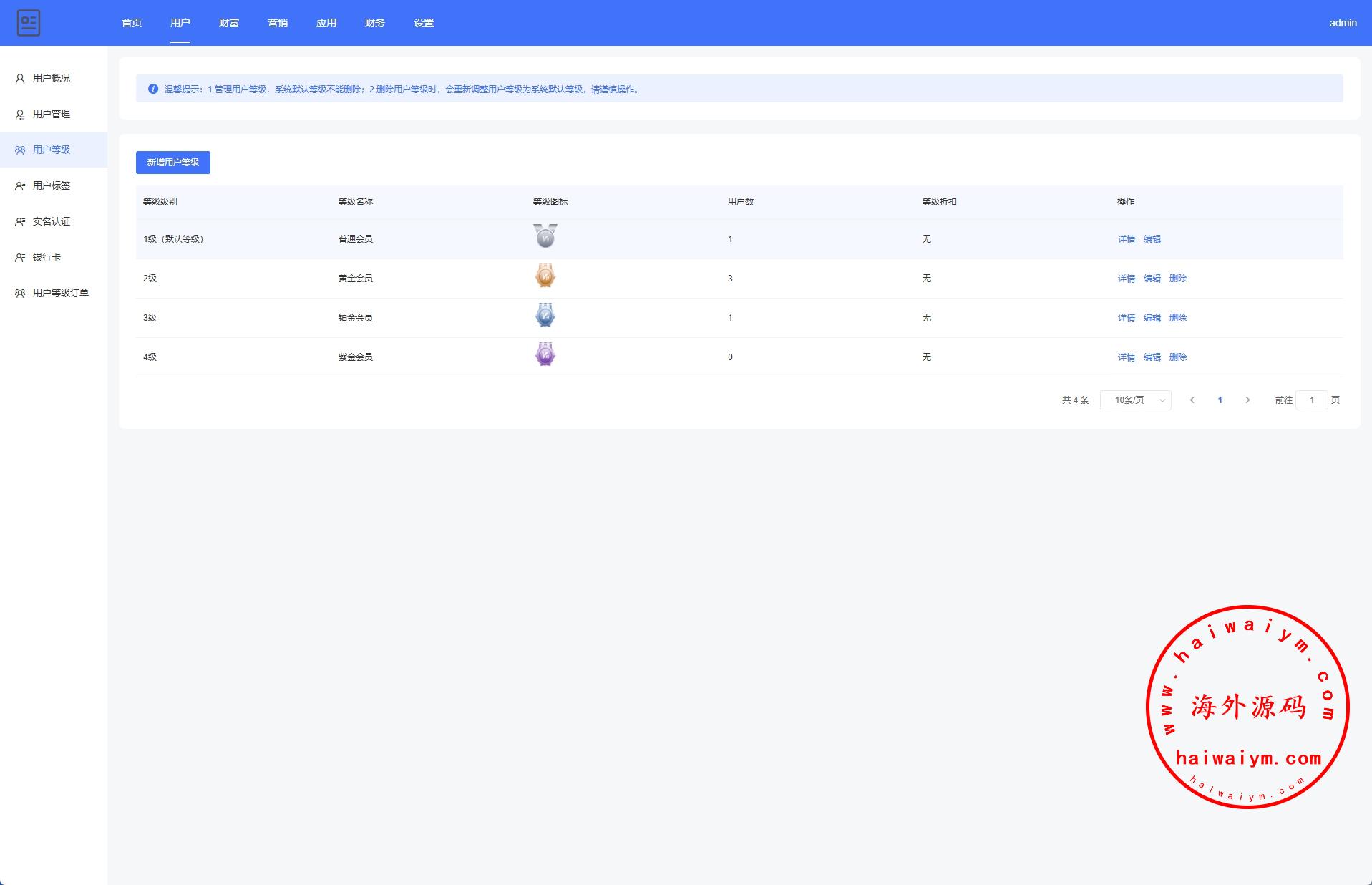Delete the 2级 黄金会员 level
The width and height of the screenshot is (1372, 885).
coord(1177,279)
